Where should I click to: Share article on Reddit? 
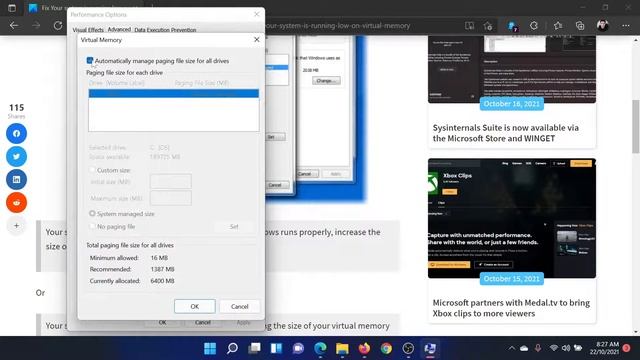(16, 202)
